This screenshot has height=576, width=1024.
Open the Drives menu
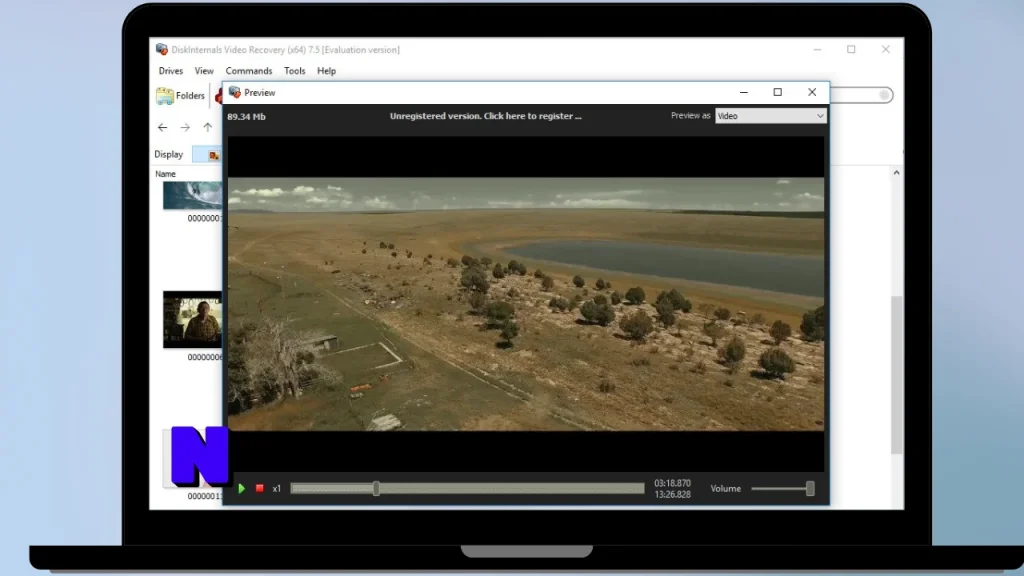[170, 71]
